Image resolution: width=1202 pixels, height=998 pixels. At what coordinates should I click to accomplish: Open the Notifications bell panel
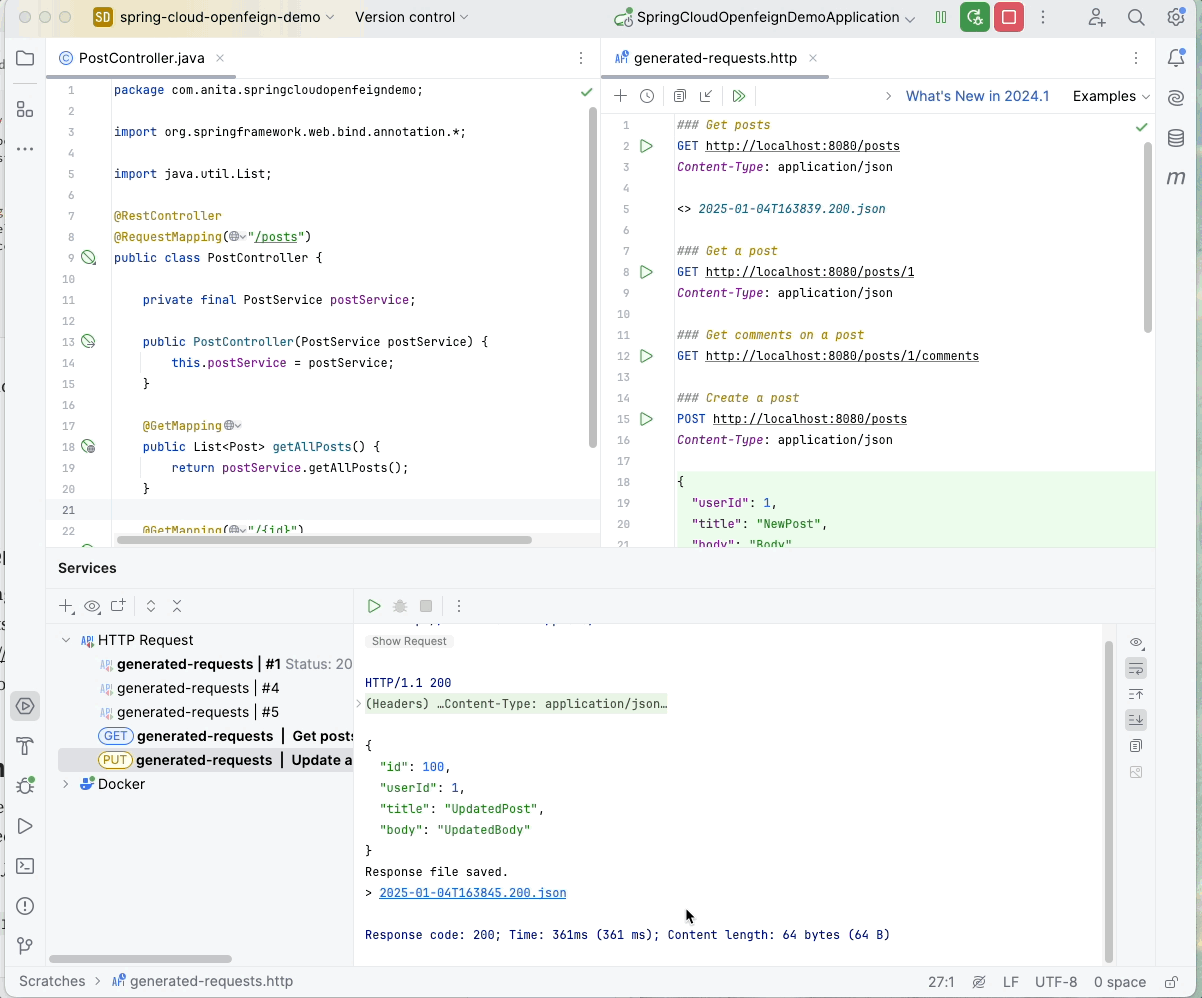click(x=1176, y=59)
